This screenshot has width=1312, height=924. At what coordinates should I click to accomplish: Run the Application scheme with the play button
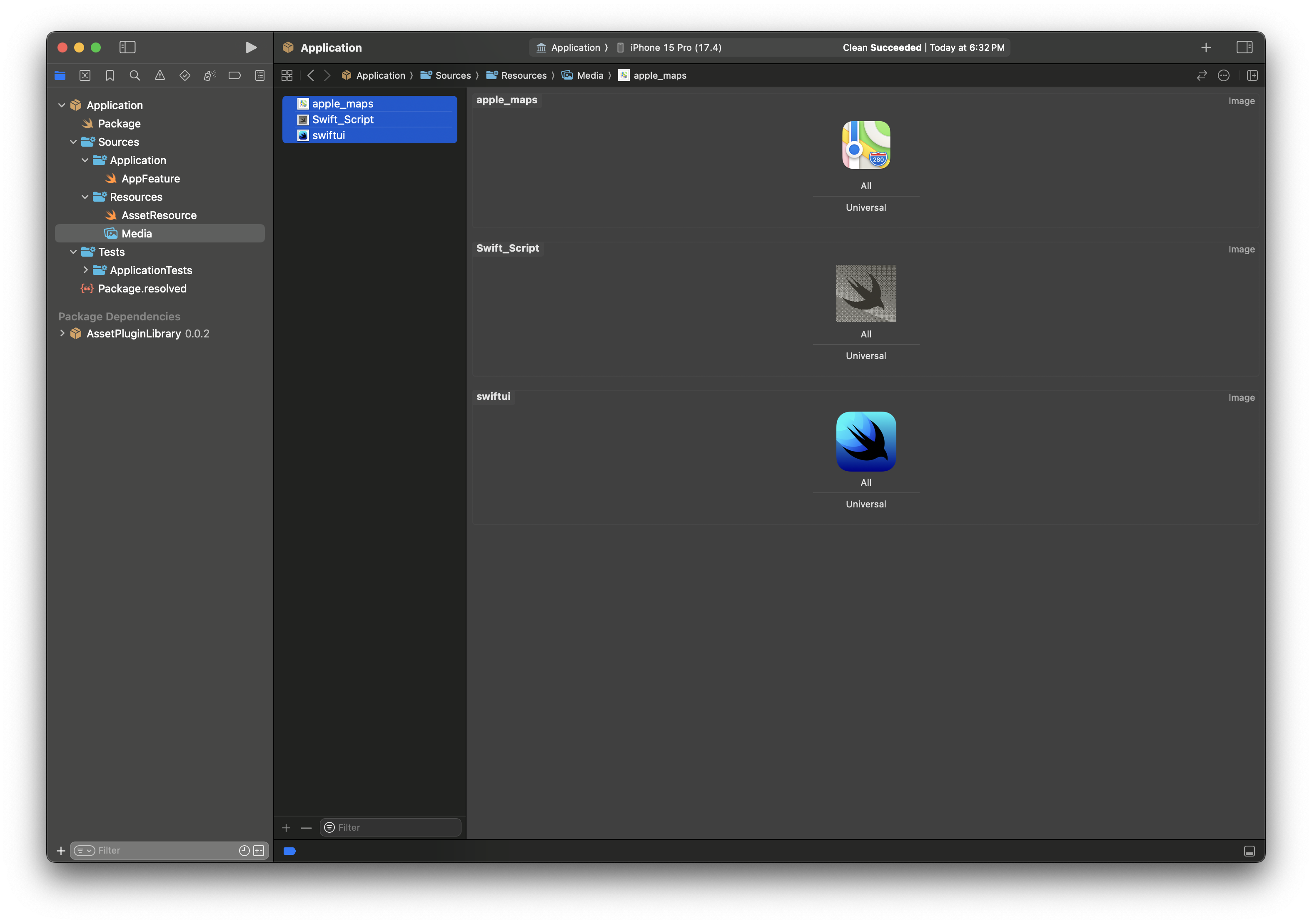[251, 47]
